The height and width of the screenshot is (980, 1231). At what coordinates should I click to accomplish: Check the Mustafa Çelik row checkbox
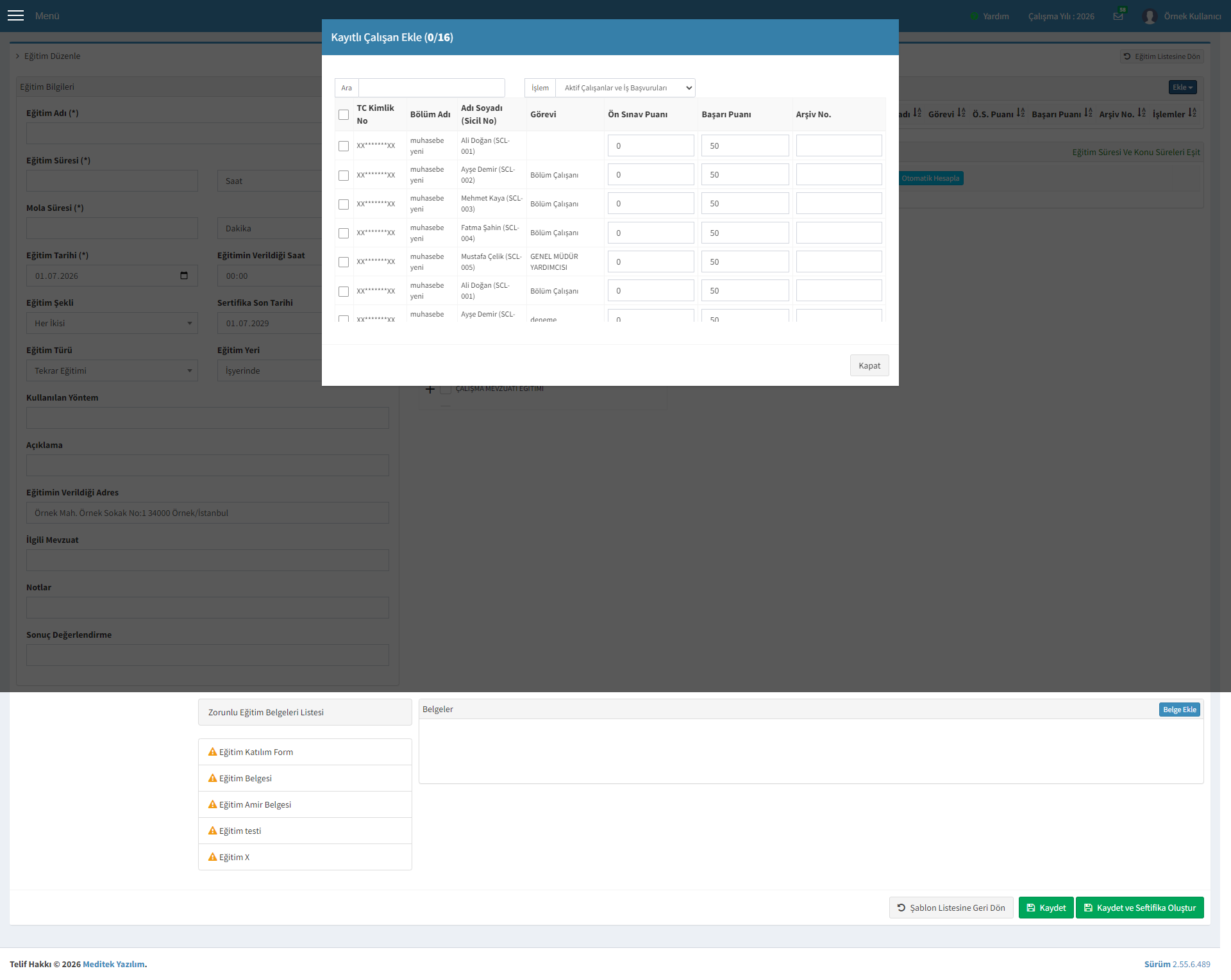[x=344, y=262]
